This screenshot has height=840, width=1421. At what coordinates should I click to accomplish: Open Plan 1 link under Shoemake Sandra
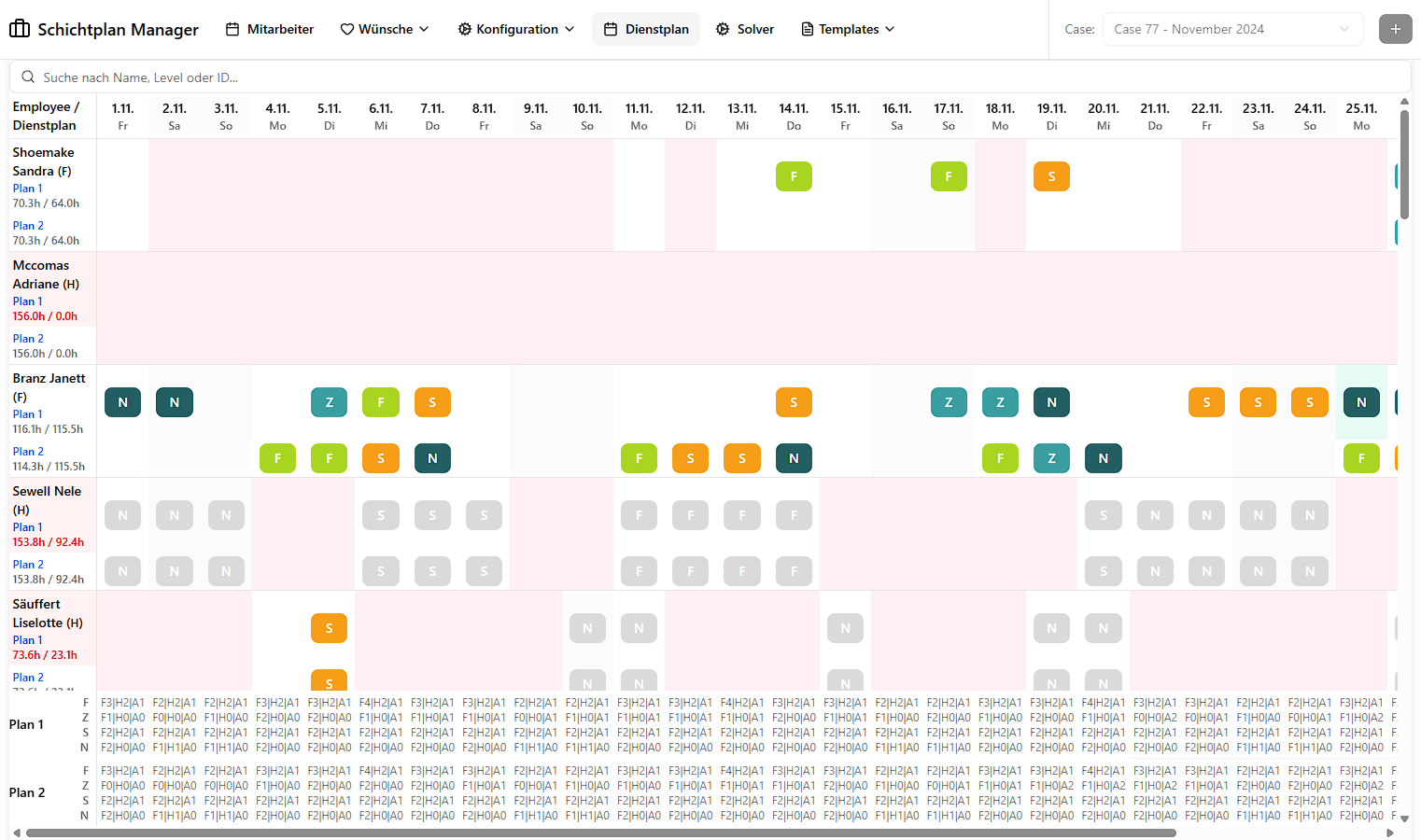27,189
